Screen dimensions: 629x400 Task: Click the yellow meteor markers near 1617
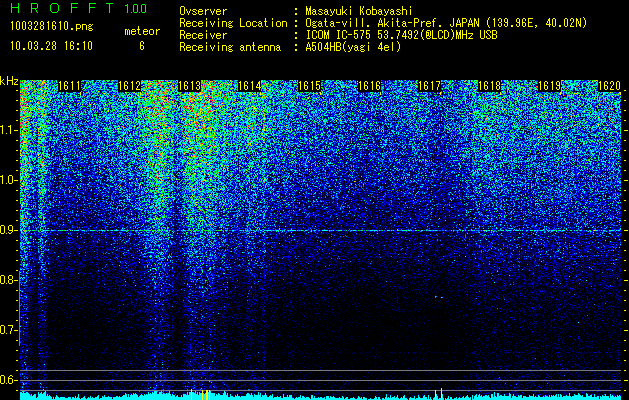tap(438, 394)
